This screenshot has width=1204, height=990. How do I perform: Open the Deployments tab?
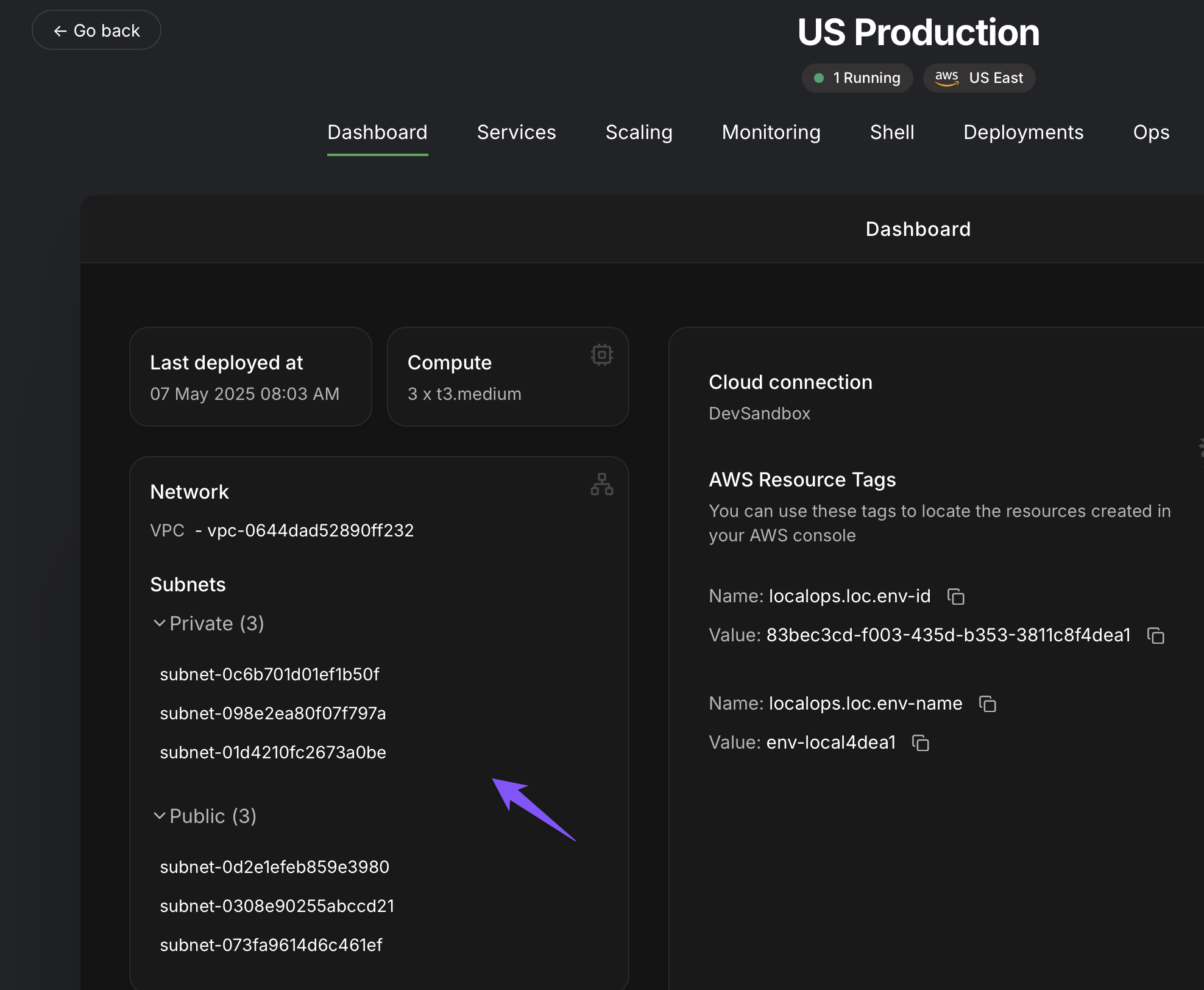coord(1023,132)
